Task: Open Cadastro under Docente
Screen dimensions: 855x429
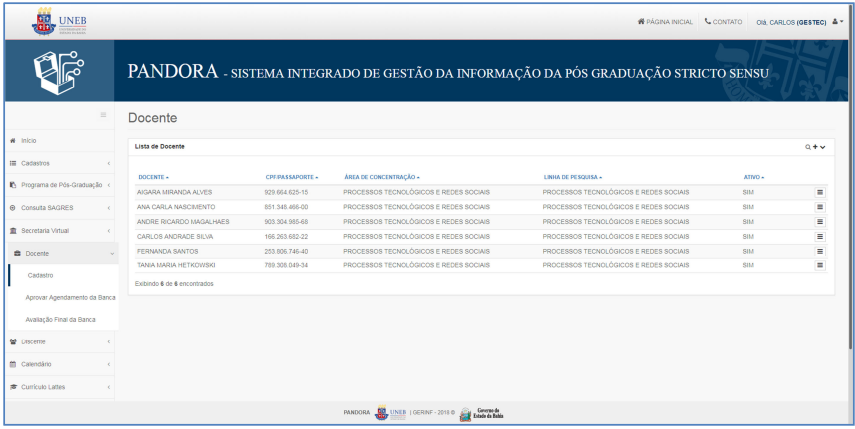Action: click(40, 275)
